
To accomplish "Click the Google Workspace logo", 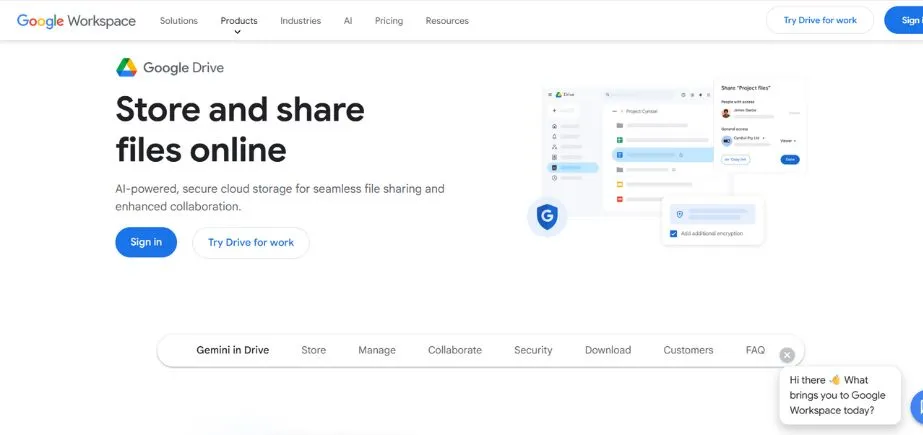I will tap(76, 21).
